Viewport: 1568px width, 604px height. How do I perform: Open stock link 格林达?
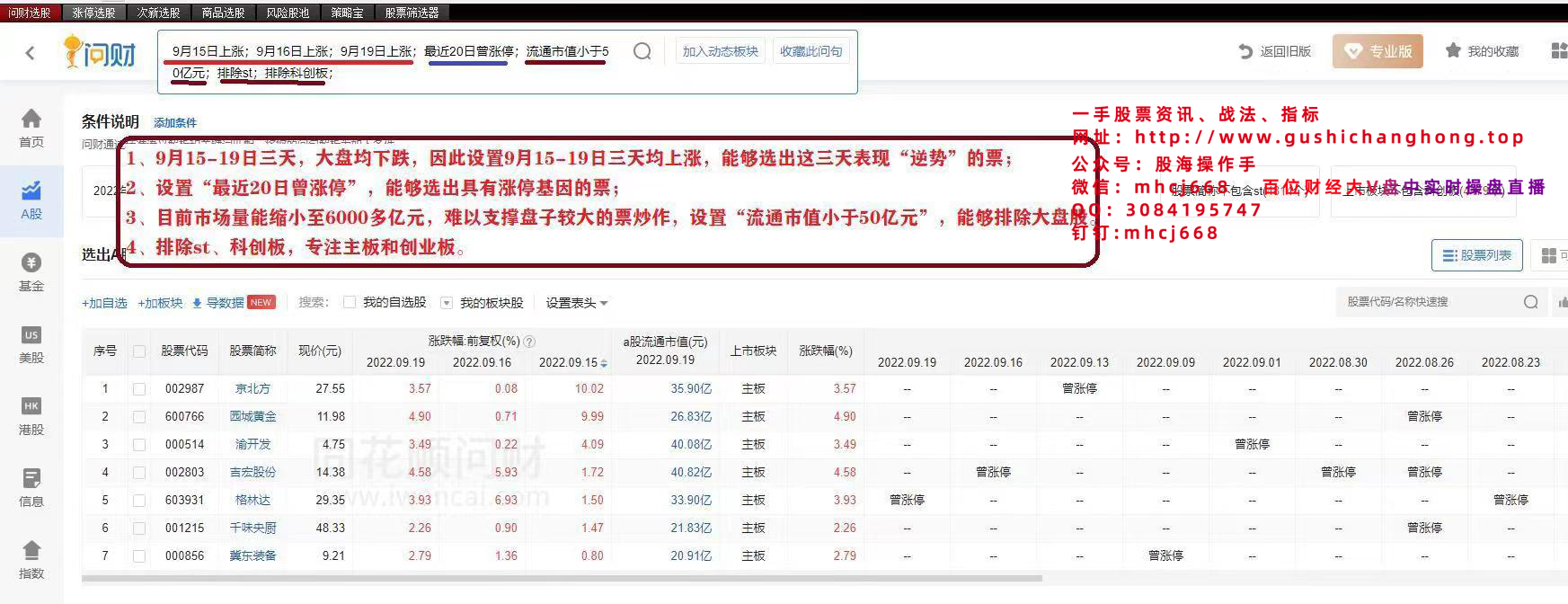(252, 501)
